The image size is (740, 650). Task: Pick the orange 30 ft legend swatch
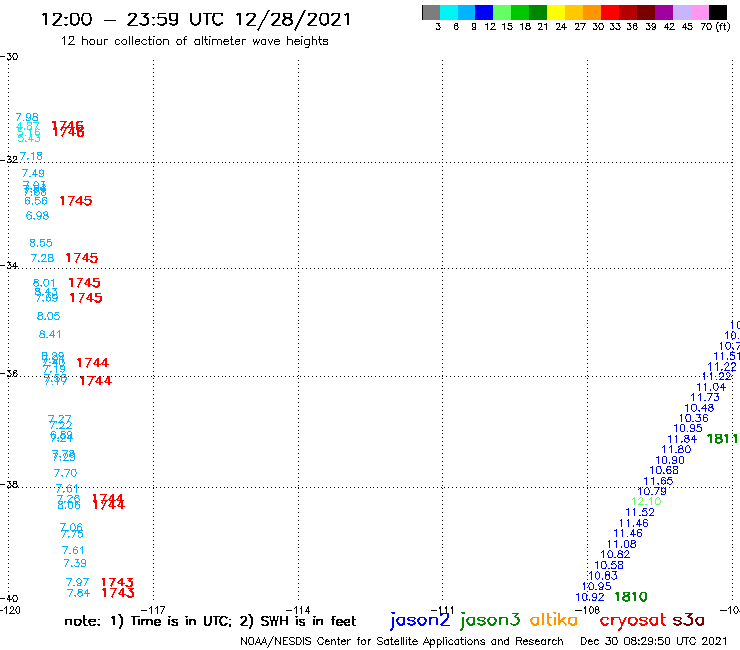[x=592, y=12]
